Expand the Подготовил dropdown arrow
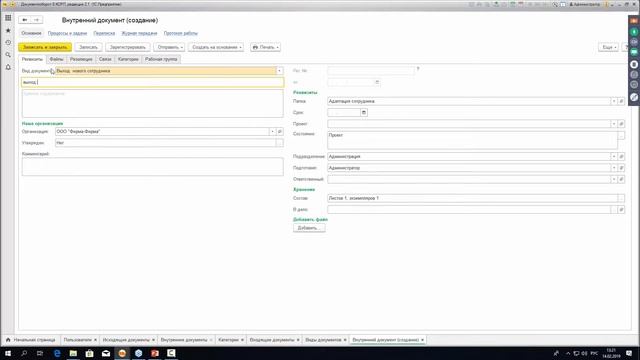Viewport: 640px width, 360px height. tap(613, 168)
